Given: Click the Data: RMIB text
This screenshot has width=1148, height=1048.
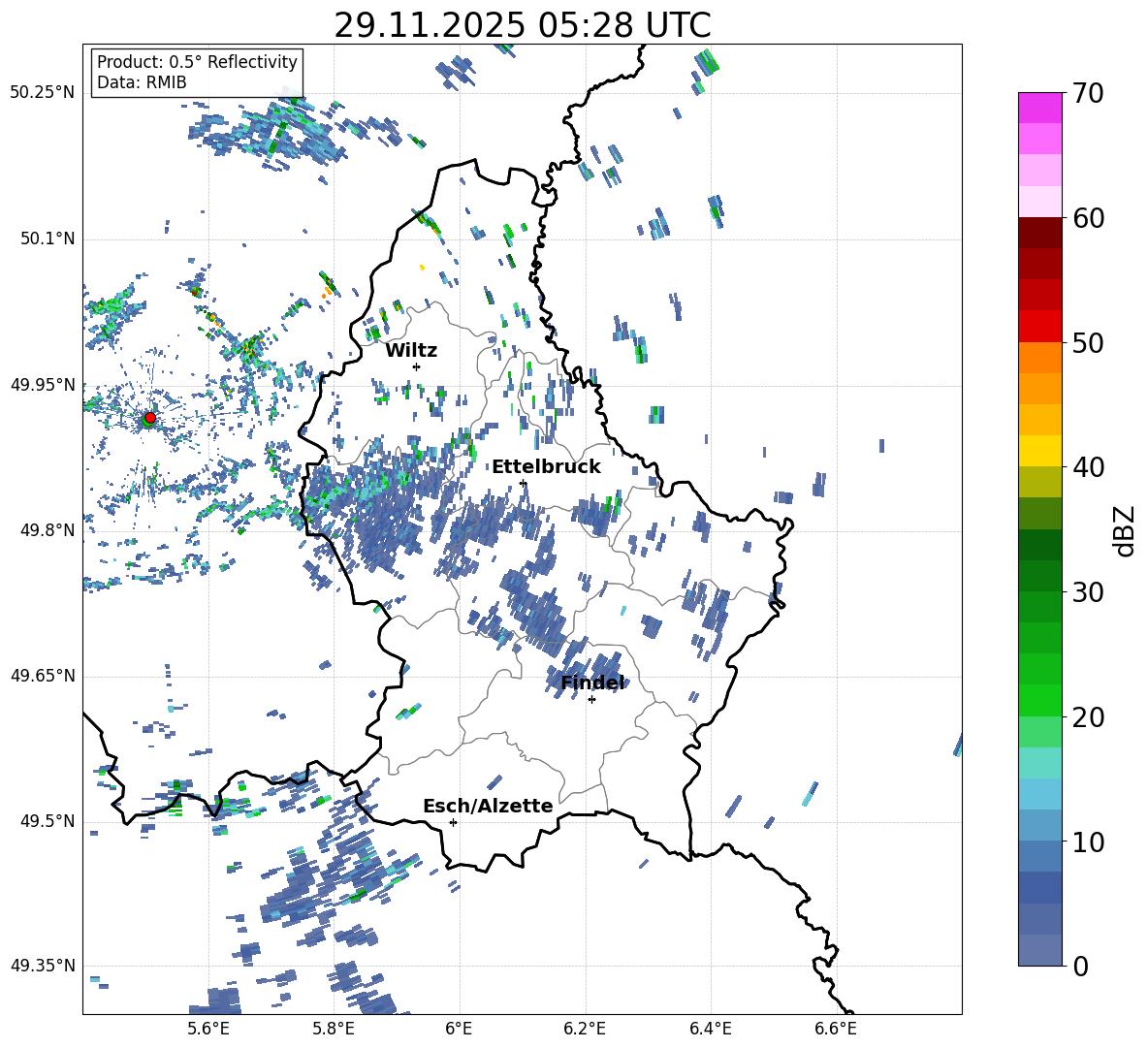Looking at the screenshot, I should [x=142, y=83].
